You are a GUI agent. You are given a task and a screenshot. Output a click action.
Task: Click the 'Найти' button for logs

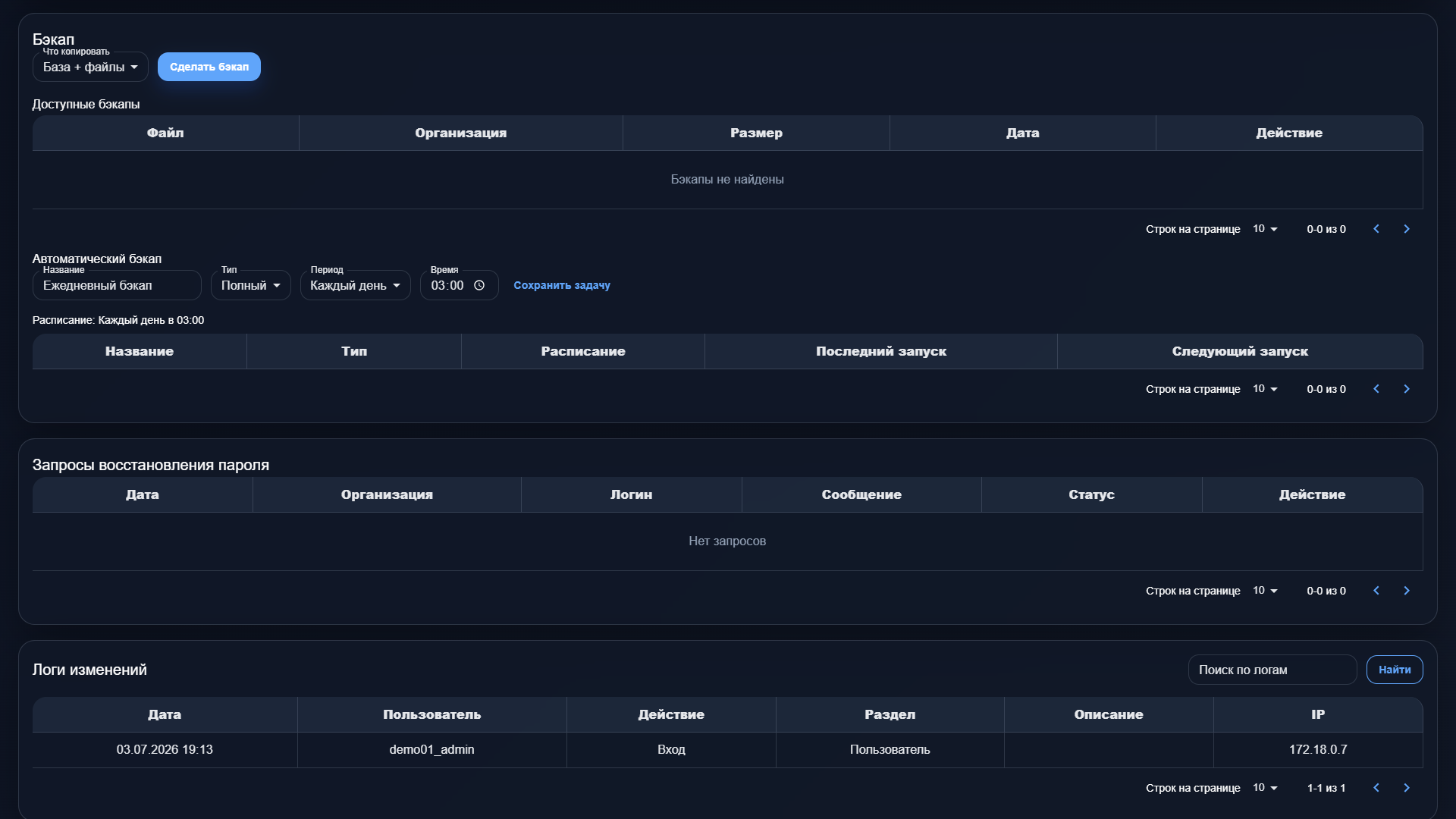(x=1395, y=670)
